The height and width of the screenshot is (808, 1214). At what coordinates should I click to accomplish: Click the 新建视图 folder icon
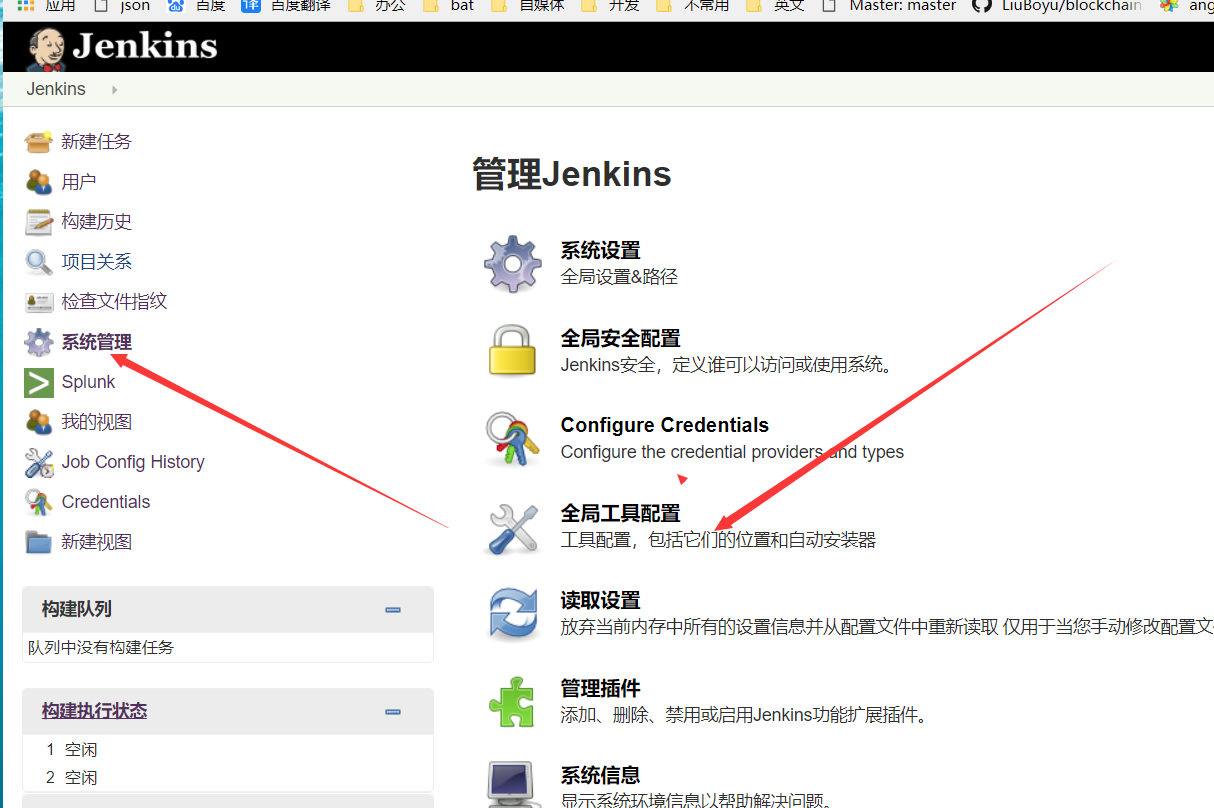point(38,542)
